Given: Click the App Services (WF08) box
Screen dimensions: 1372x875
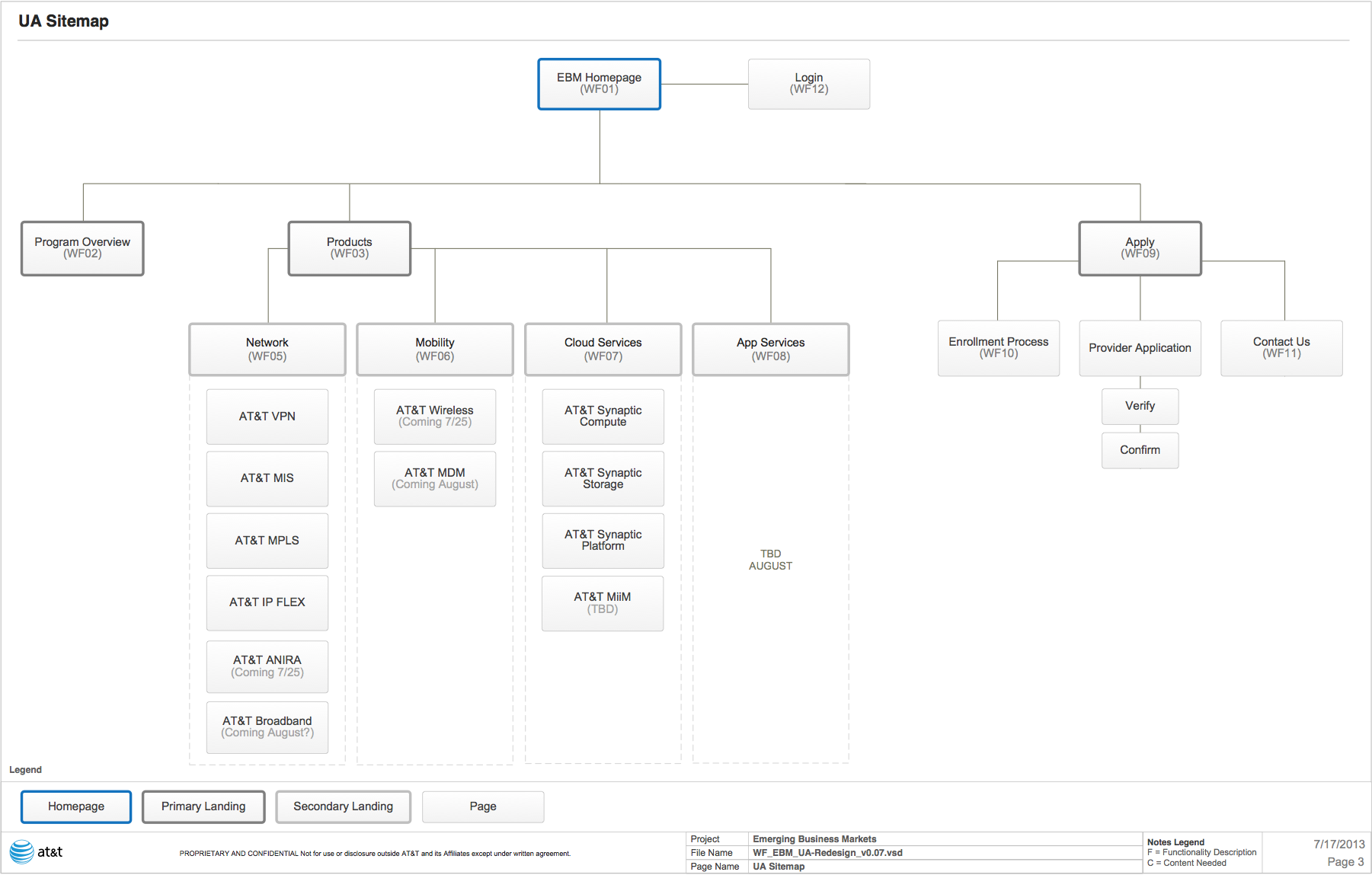Looking at the screenshot, I should [771, 350].
